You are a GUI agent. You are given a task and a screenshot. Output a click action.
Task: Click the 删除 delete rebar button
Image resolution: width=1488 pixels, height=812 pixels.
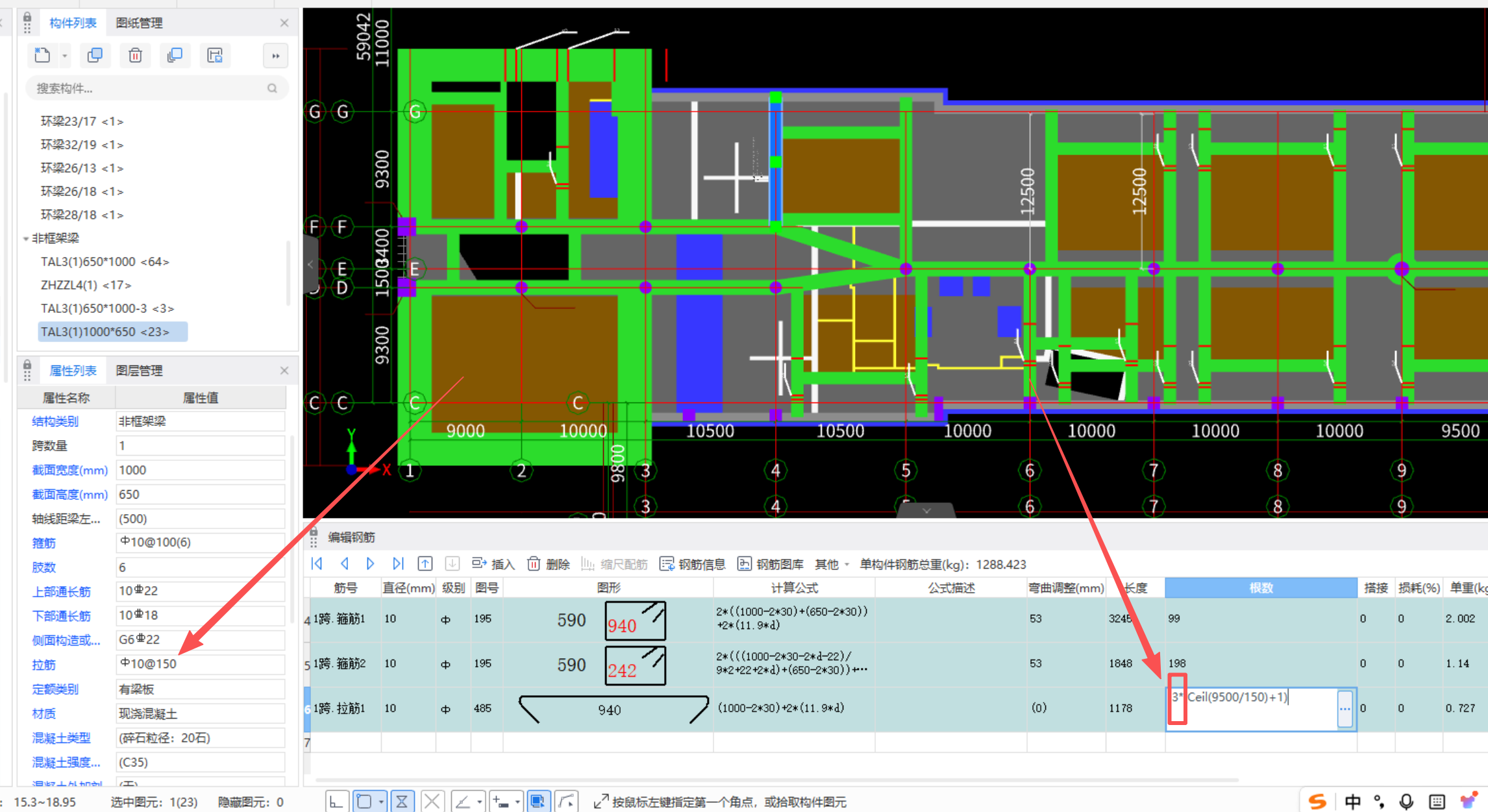click(549, 564)
